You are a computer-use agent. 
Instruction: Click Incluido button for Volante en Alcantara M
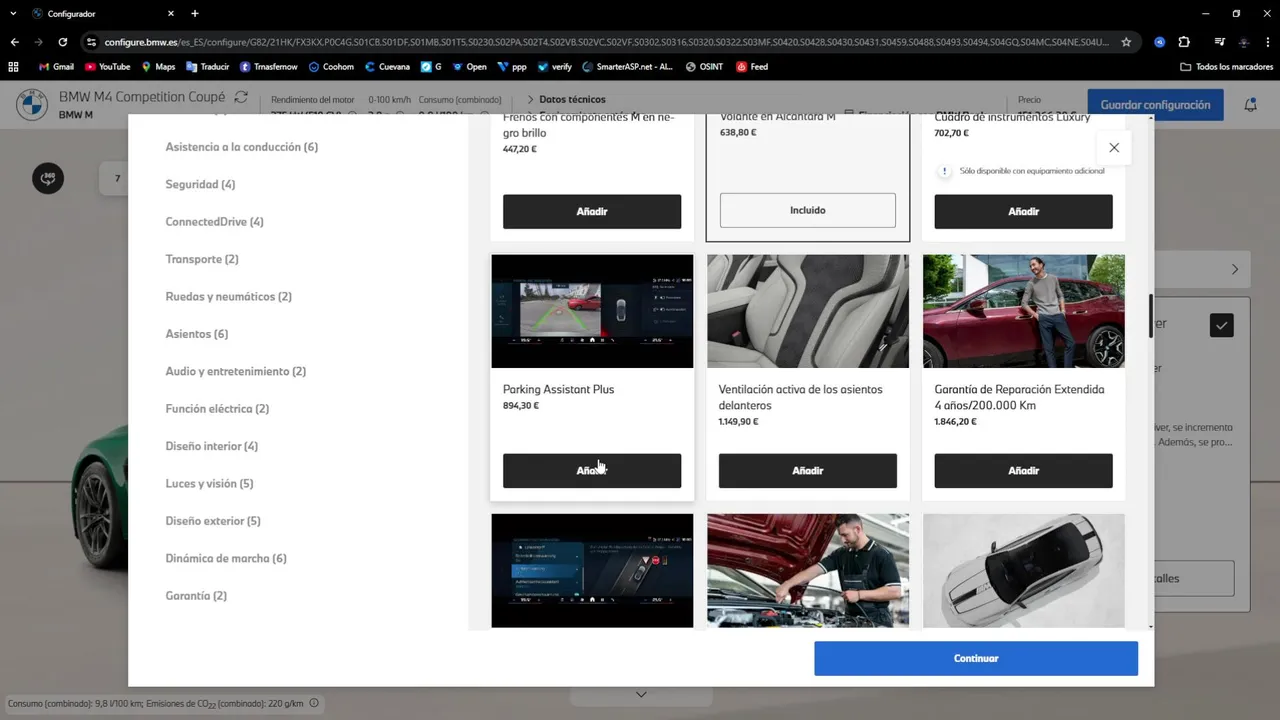click(808, 211)
